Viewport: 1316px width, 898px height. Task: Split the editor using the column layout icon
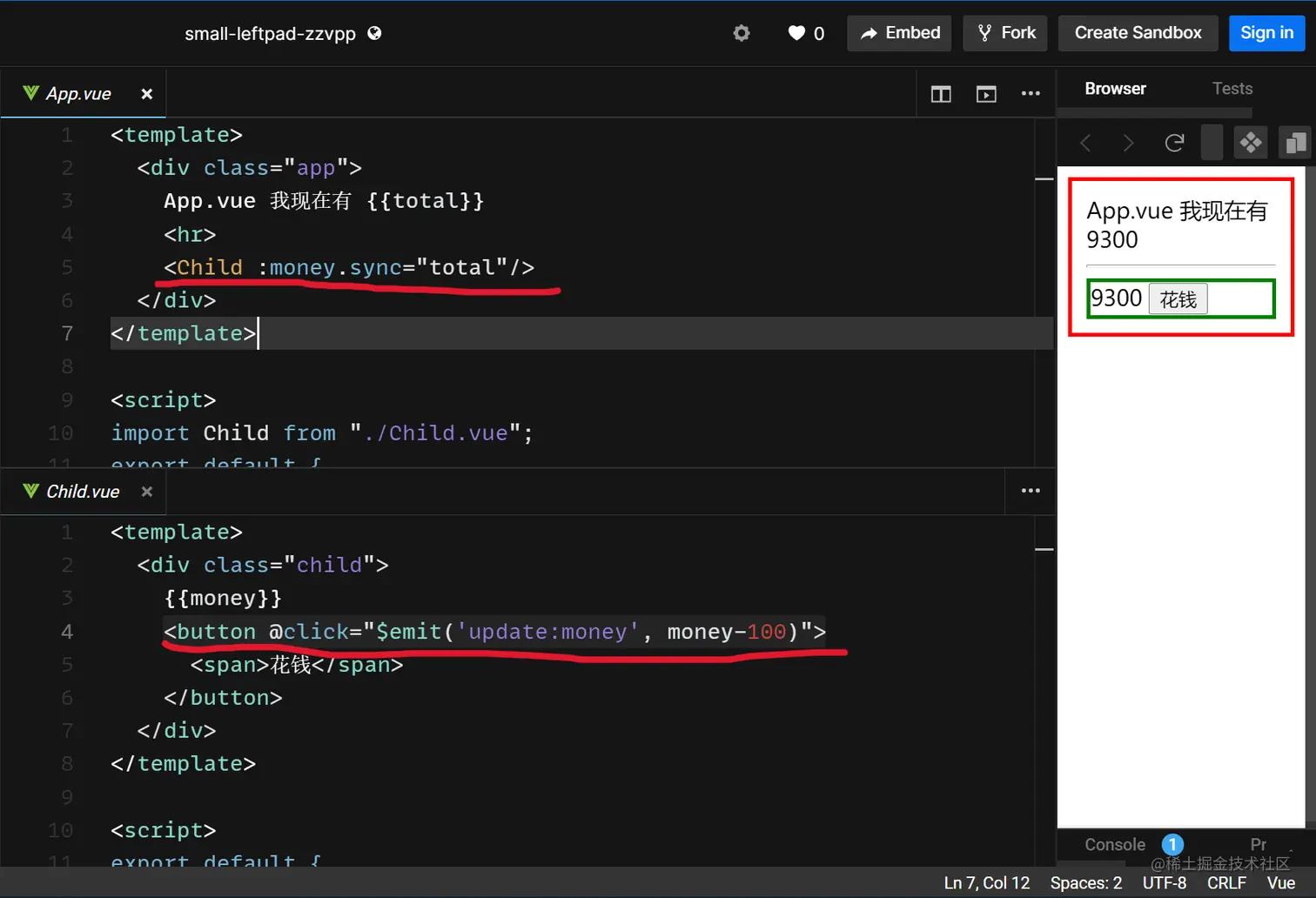[940, 93]
